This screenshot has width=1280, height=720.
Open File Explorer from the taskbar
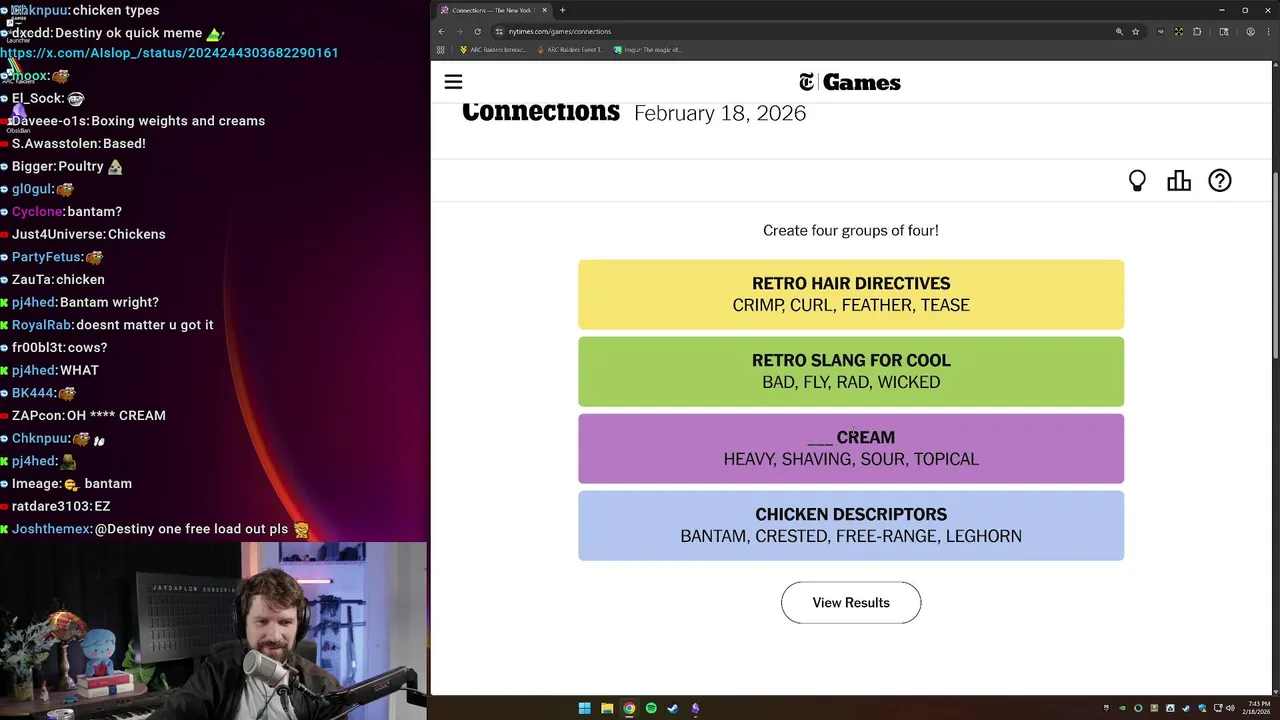click(x=607, y=708)
